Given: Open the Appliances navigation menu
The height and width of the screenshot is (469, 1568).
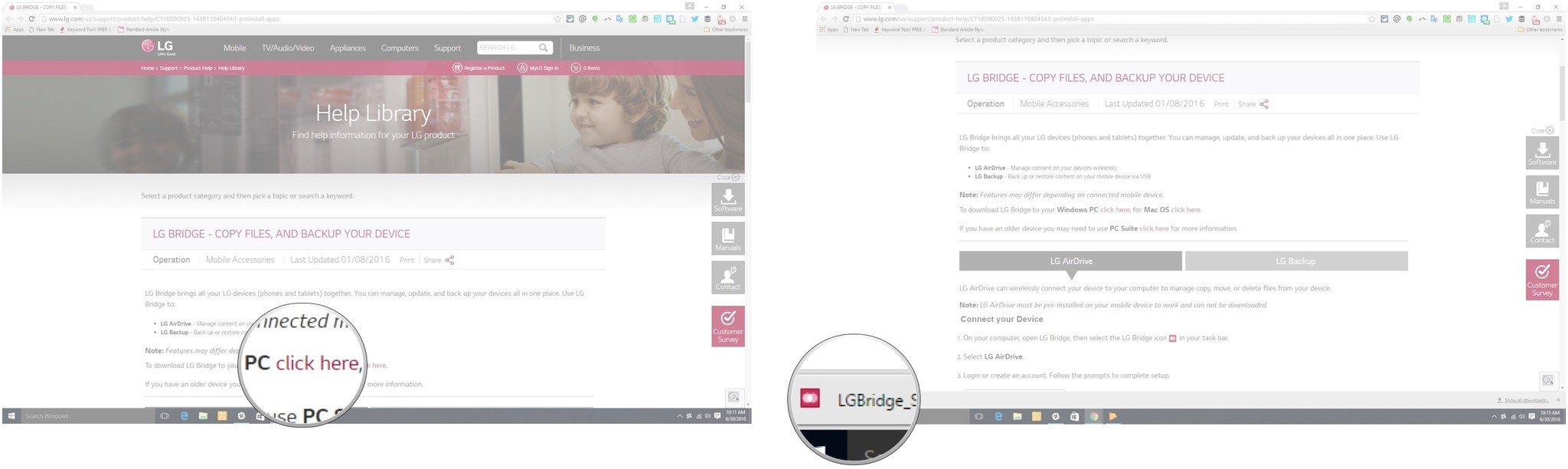Looking at the screenshot, I should click(348, 48).
